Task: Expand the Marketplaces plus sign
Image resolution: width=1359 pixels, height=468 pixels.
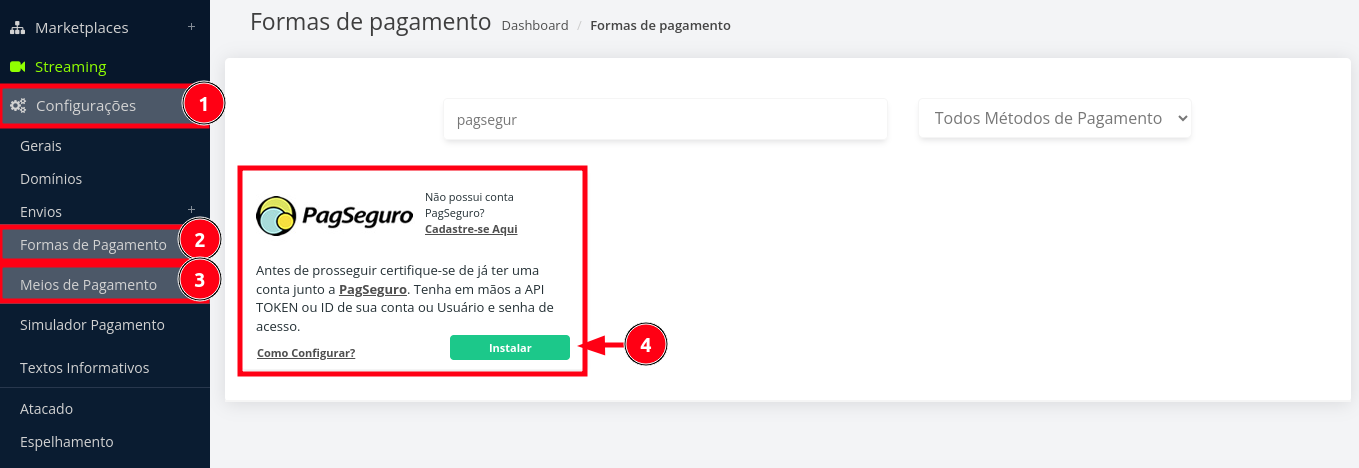Action: [191, 27]
